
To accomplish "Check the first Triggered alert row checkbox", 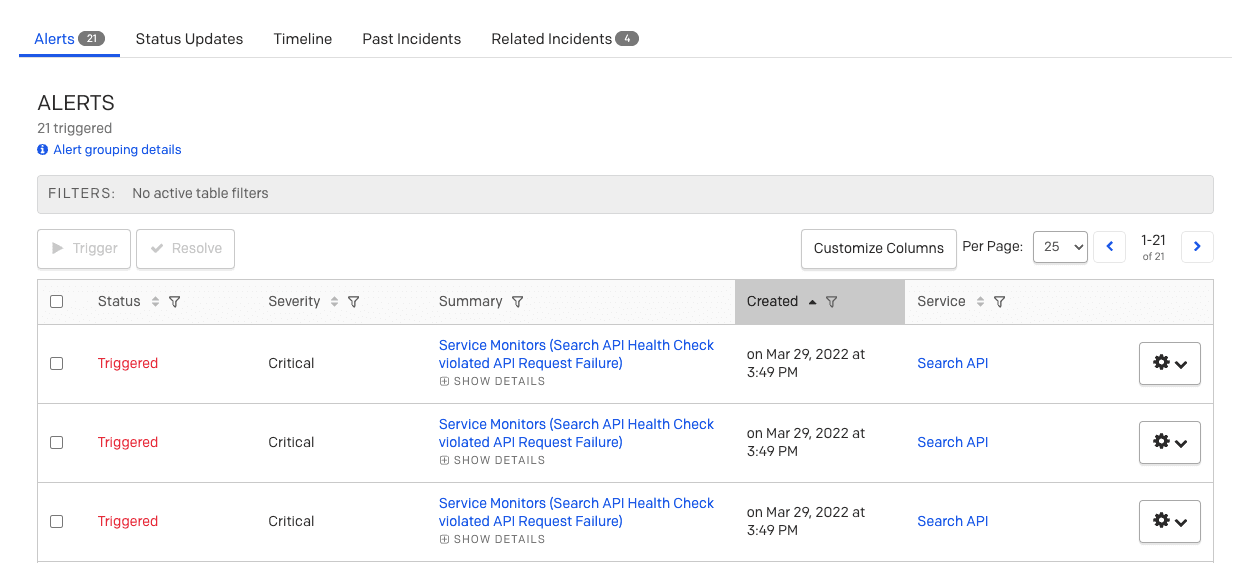I will (x=57, y=364).
